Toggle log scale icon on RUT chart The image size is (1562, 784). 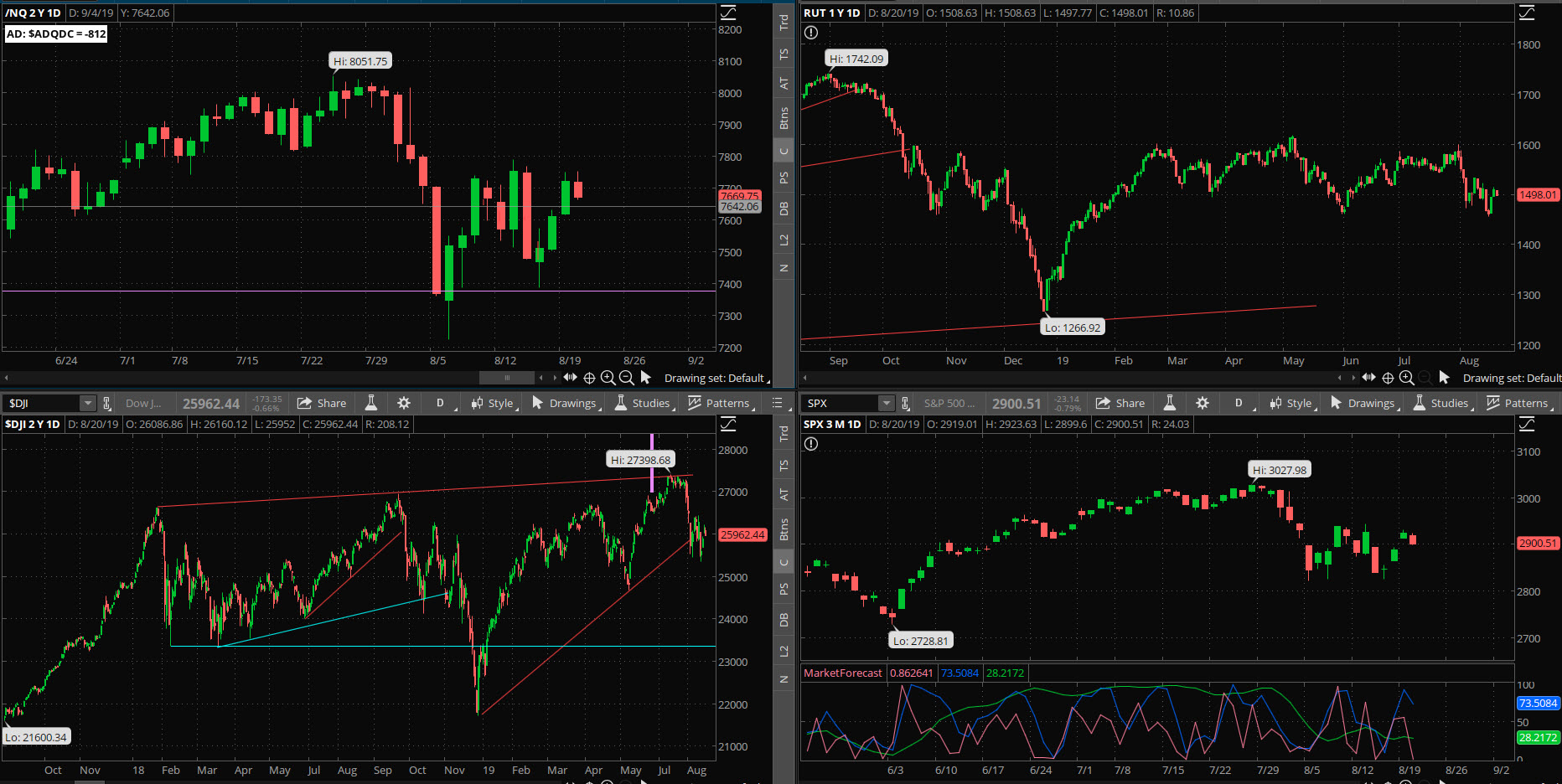(1527, 13)
